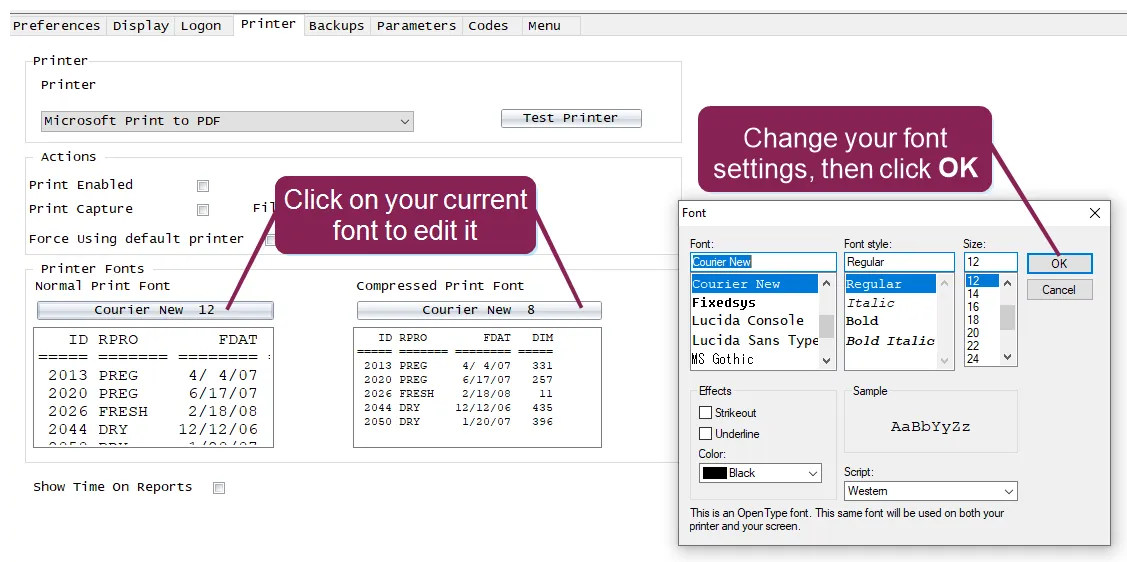Select the Printer tab

(268, 24)
